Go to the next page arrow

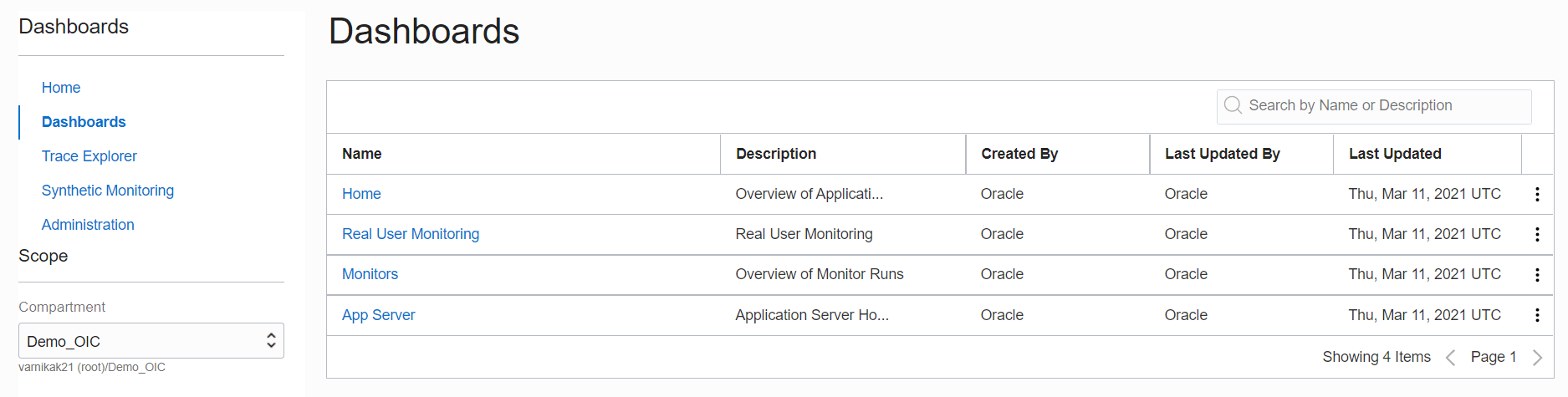[1537, 358]
